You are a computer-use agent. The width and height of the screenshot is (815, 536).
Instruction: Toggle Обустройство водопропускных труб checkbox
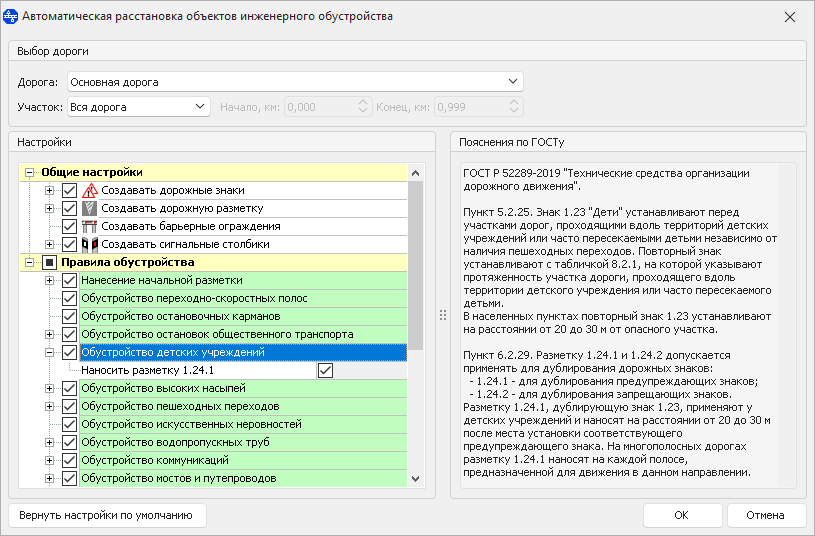click(x=70, y=442)
